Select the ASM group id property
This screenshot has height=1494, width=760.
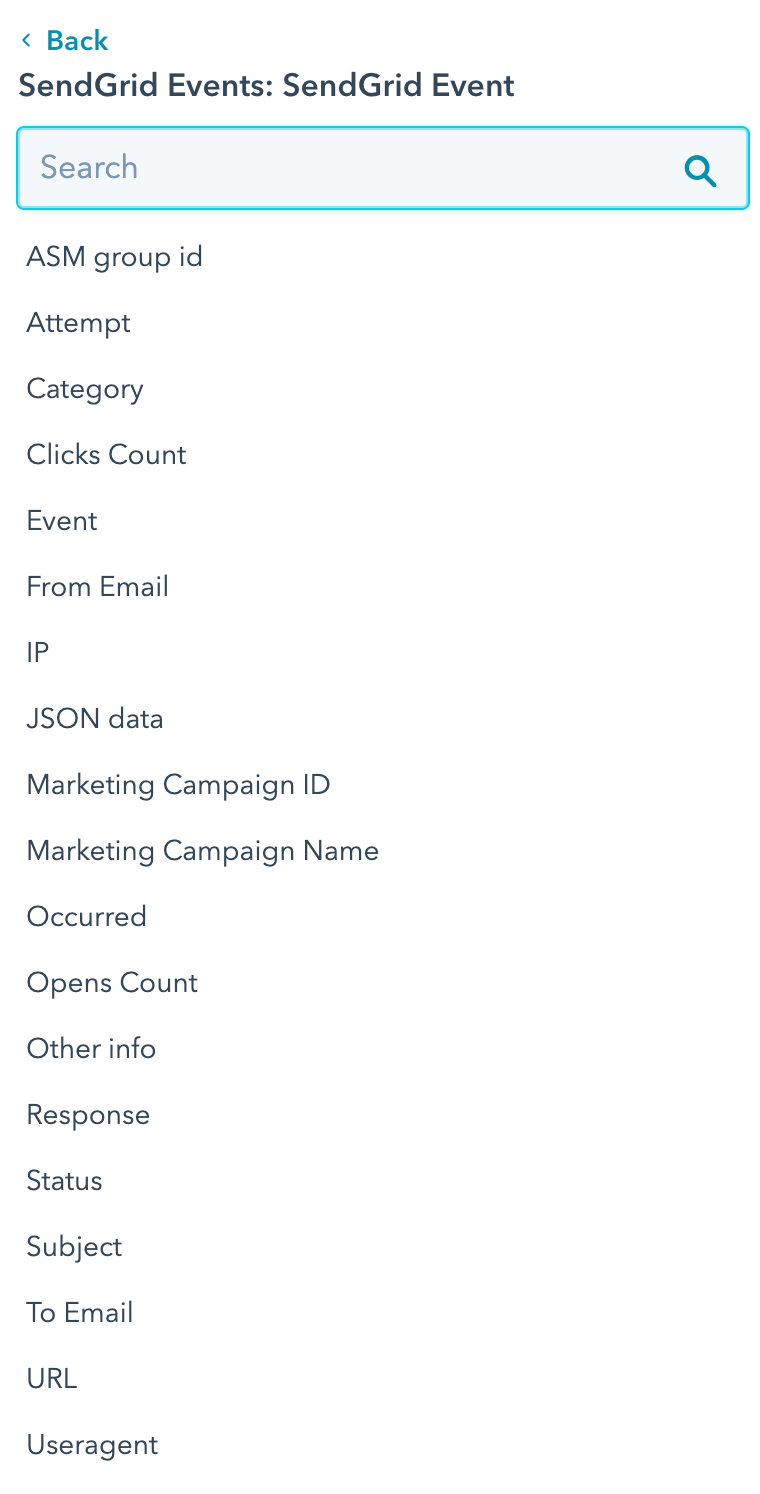pos(114,257)
